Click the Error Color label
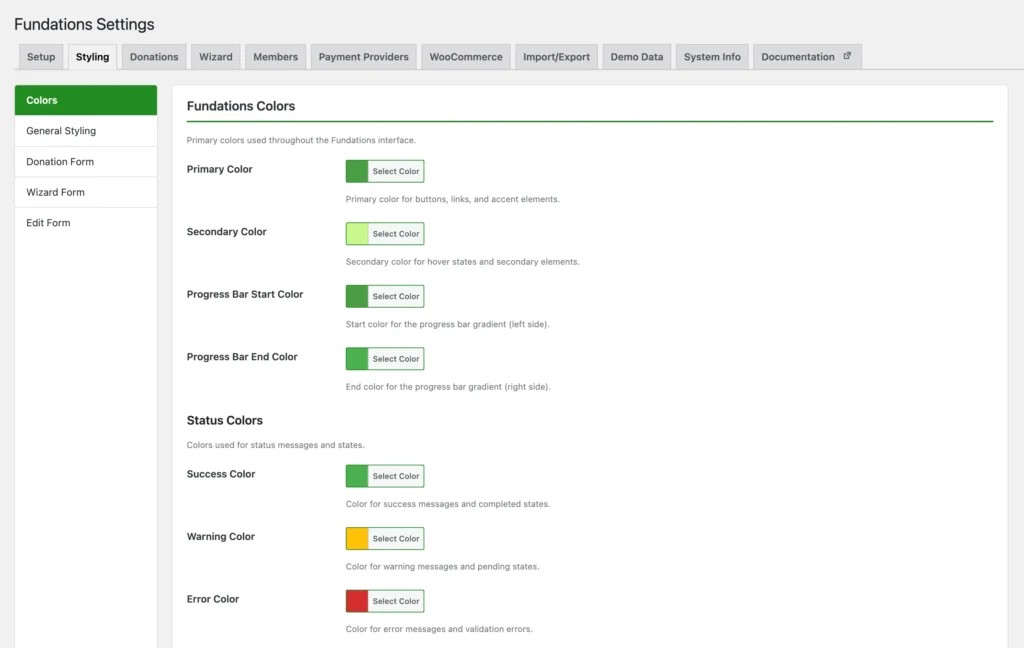The width and height of the screenshot is (1024, 648). tap(213, 599)
